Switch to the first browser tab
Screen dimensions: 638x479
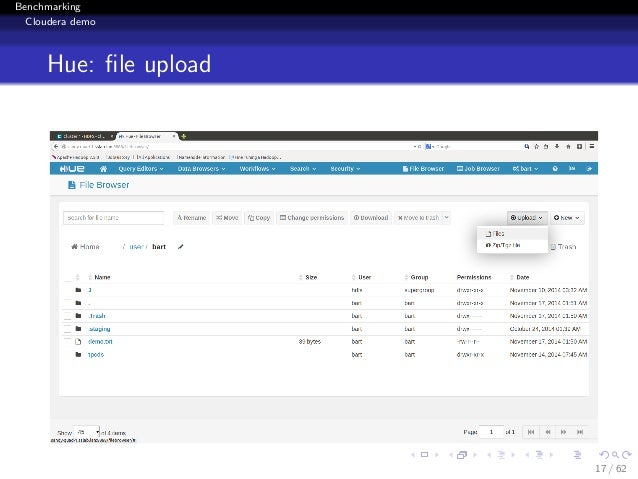coord(83,136)
